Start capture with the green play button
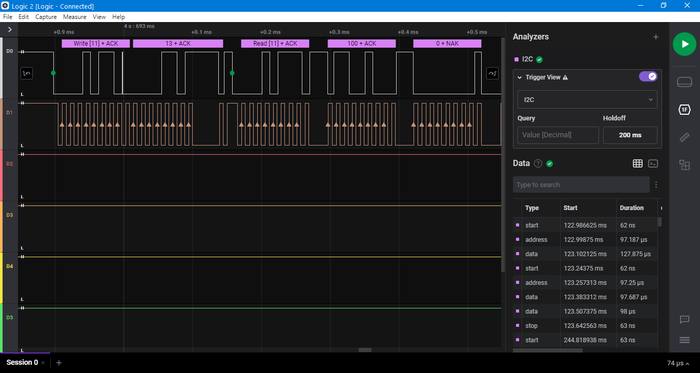This screenshot has height=373, width=700. click(x=684, y=44)
